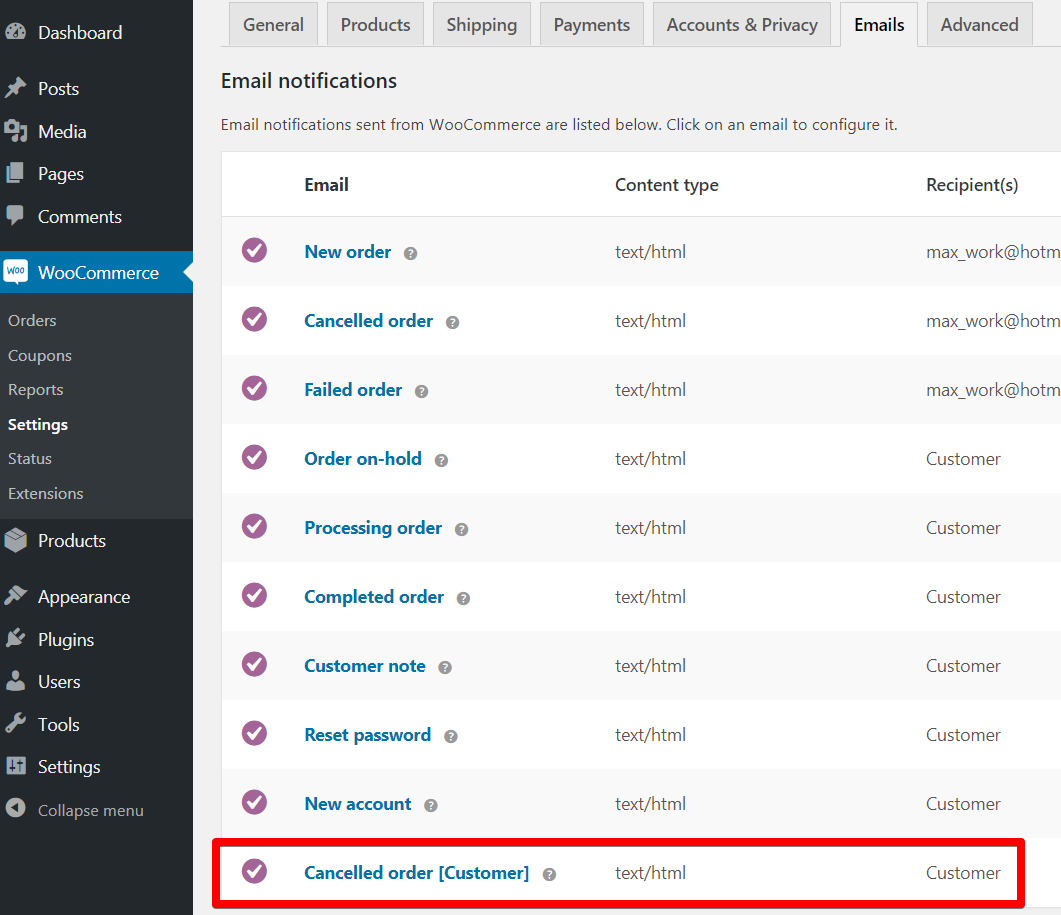Click the Media library icon
The image size is (1061, 915).
pyautogui.click(x=16, y=131)
